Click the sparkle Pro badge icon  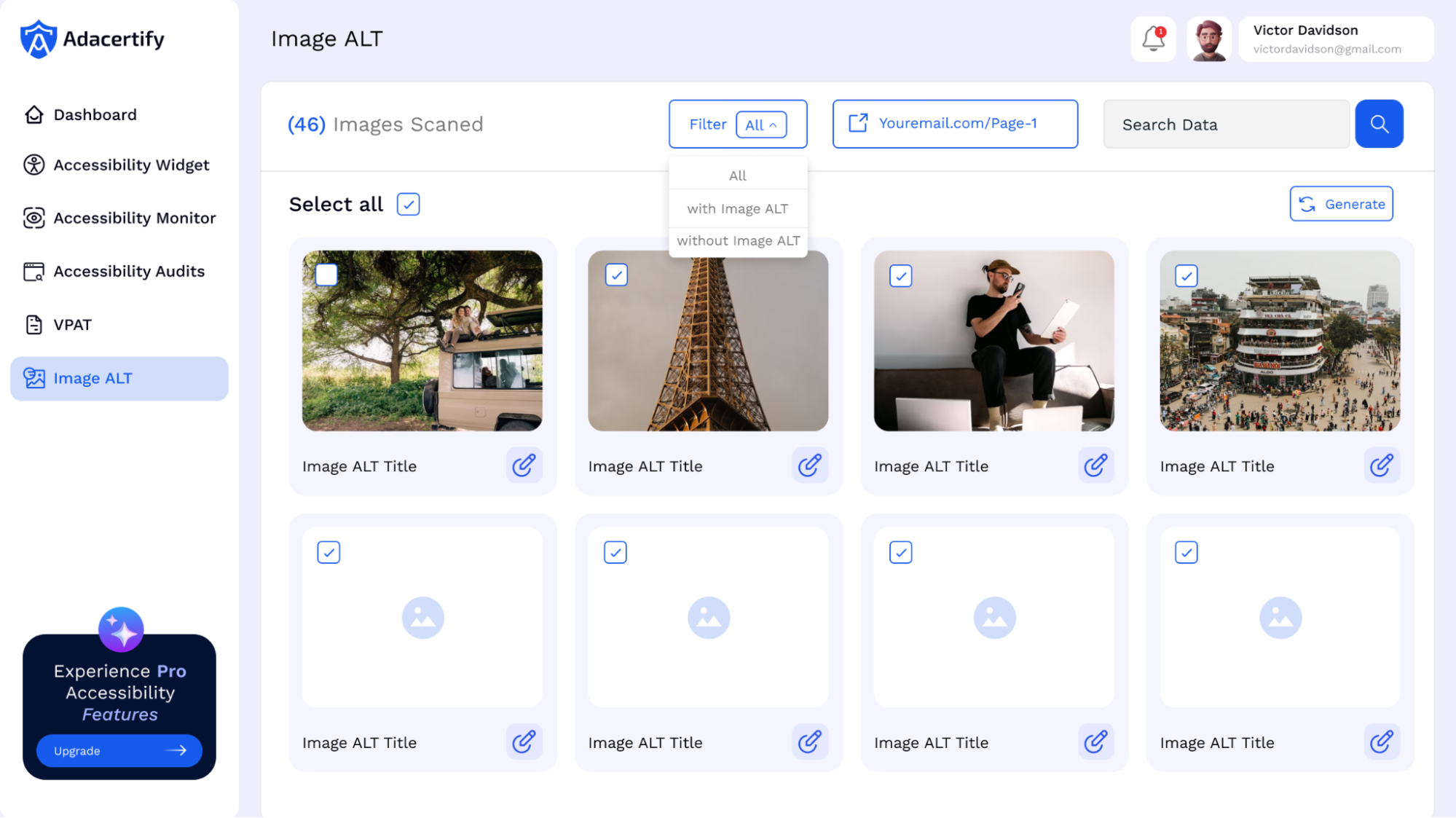pyautogui.click(x=121, y=629)
